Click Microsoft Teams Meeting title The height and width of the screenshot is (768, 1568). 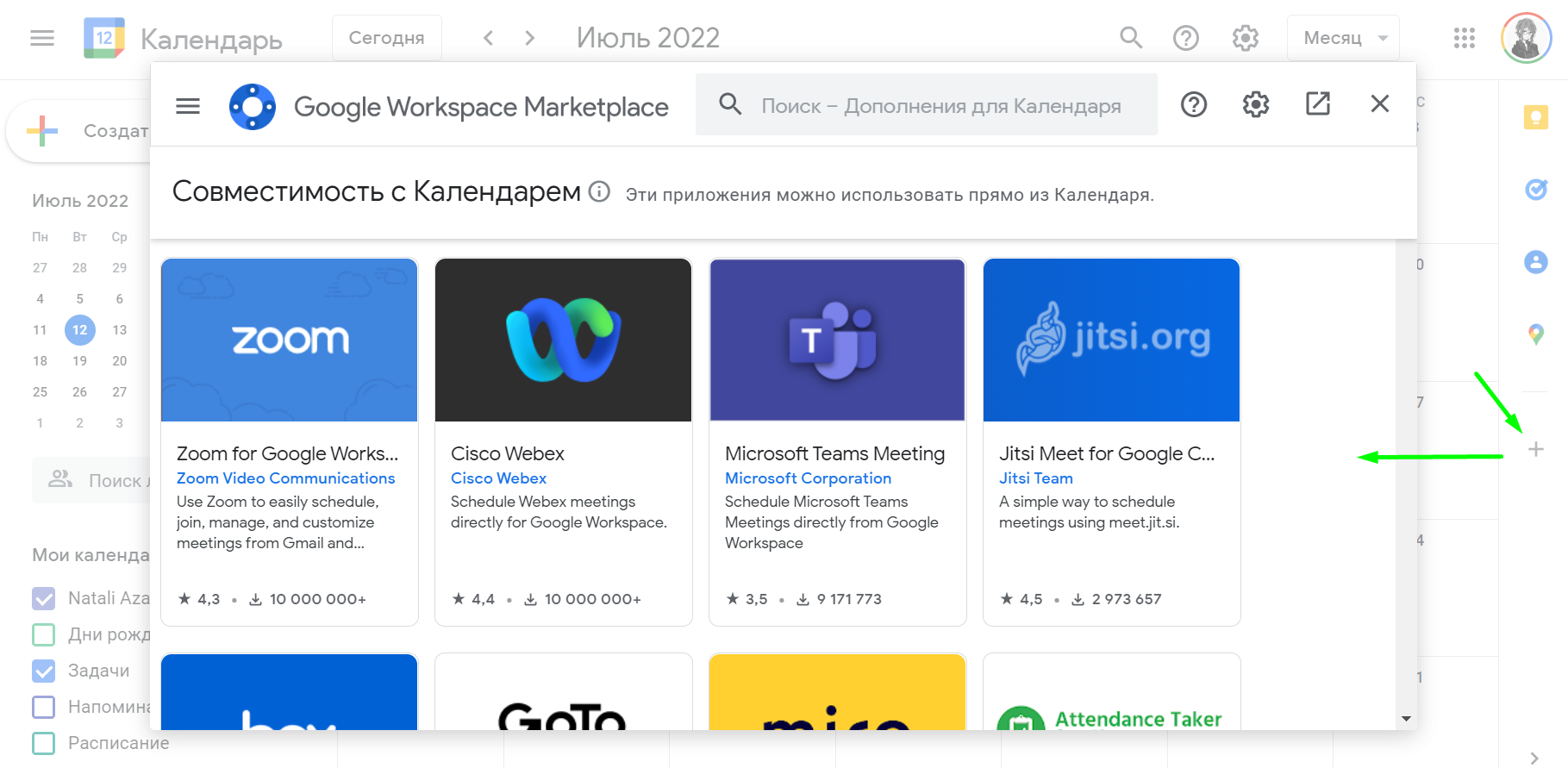(x=835, y=453)
